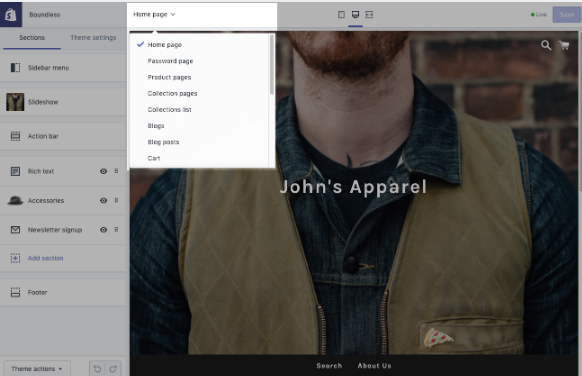Open the cart icon in the store preview
The width and height of the screenshot is (582, 376).
point(565,45)
